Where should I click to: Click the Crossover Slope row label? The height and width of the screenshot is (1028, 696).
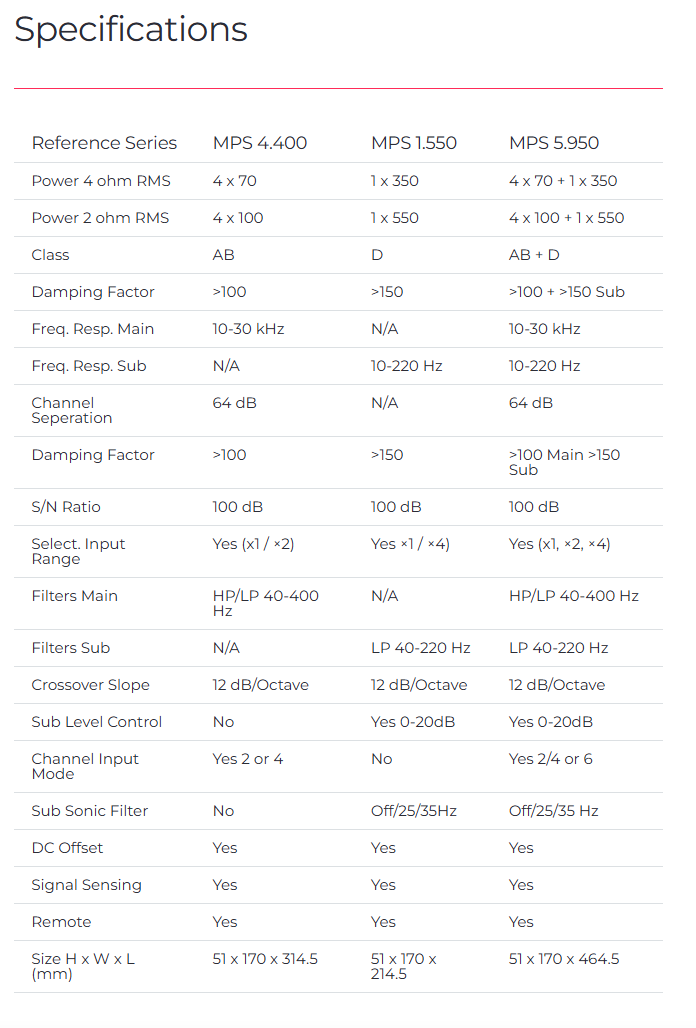click(90, 685)
